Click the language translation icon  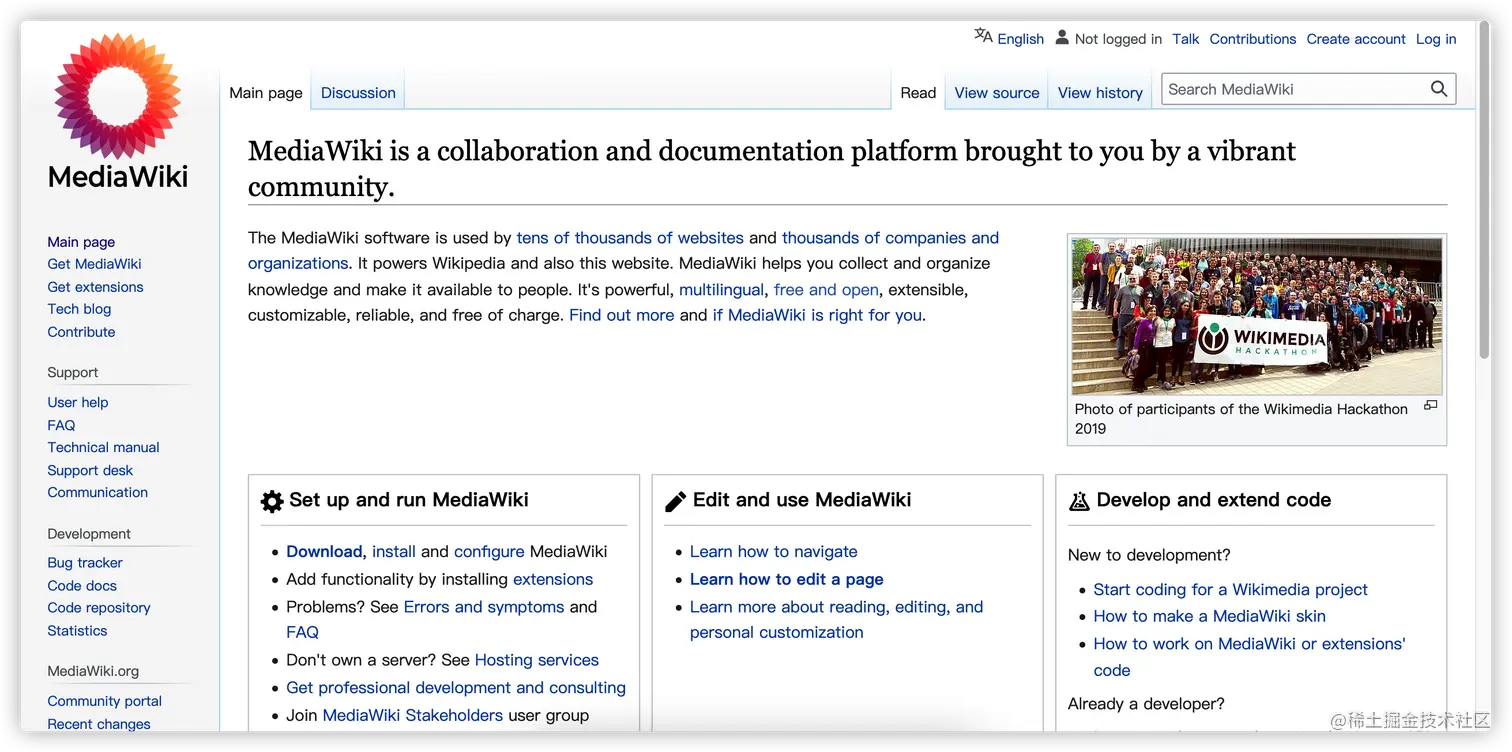pos(983,36)
